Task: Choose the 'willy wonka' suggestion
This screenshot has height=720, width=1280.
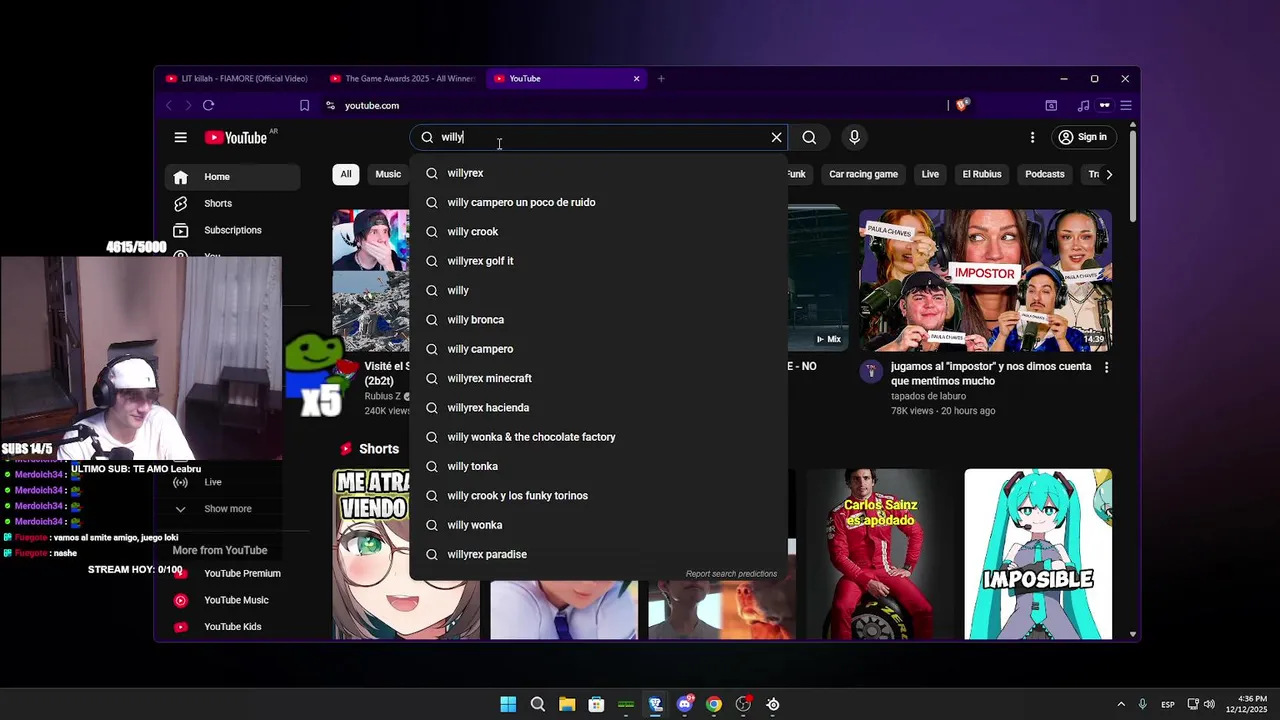Action: click(598, 525)
